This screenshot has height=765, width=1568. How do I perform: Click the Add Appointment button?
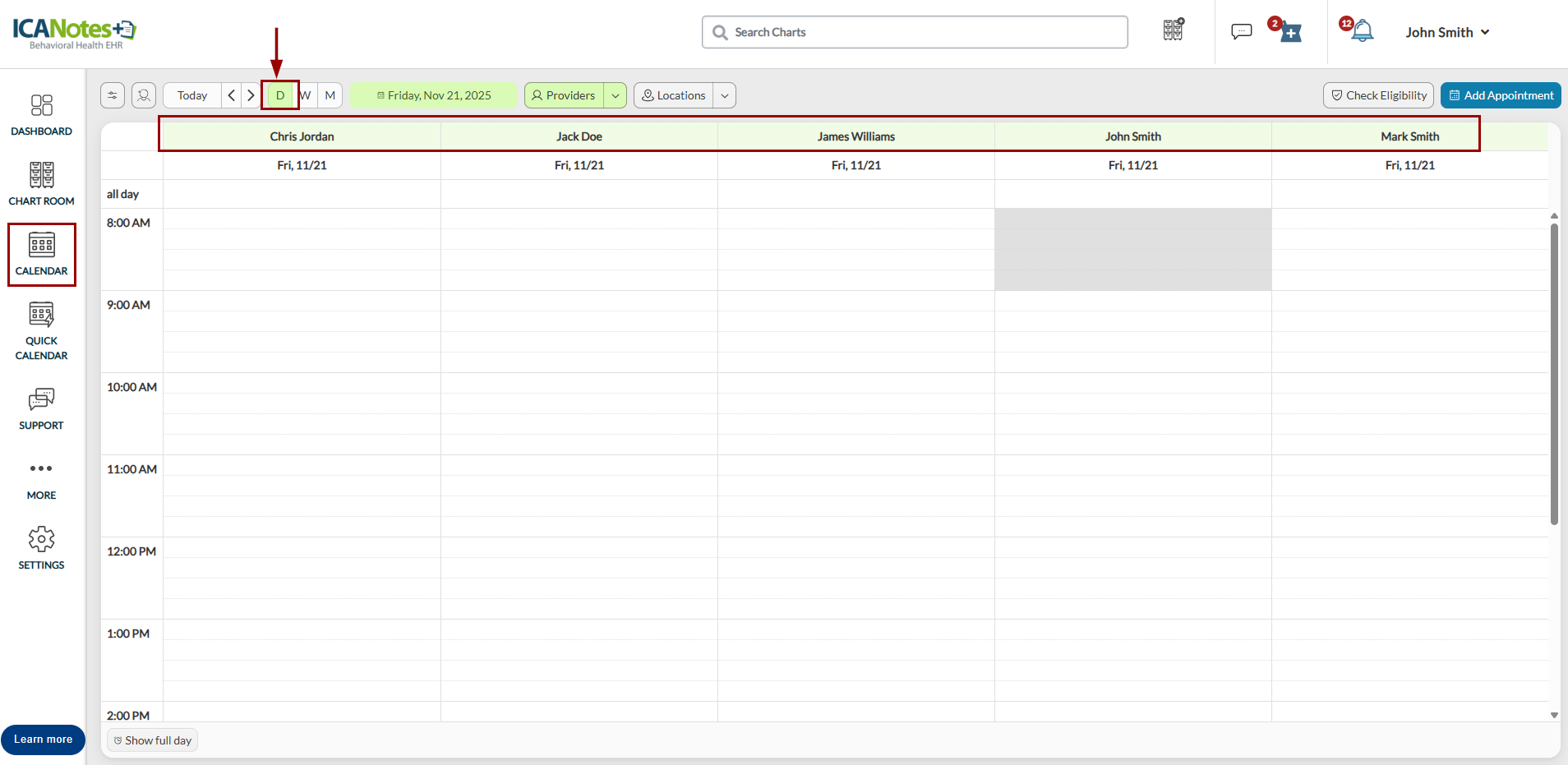[x=1501, y=95]
